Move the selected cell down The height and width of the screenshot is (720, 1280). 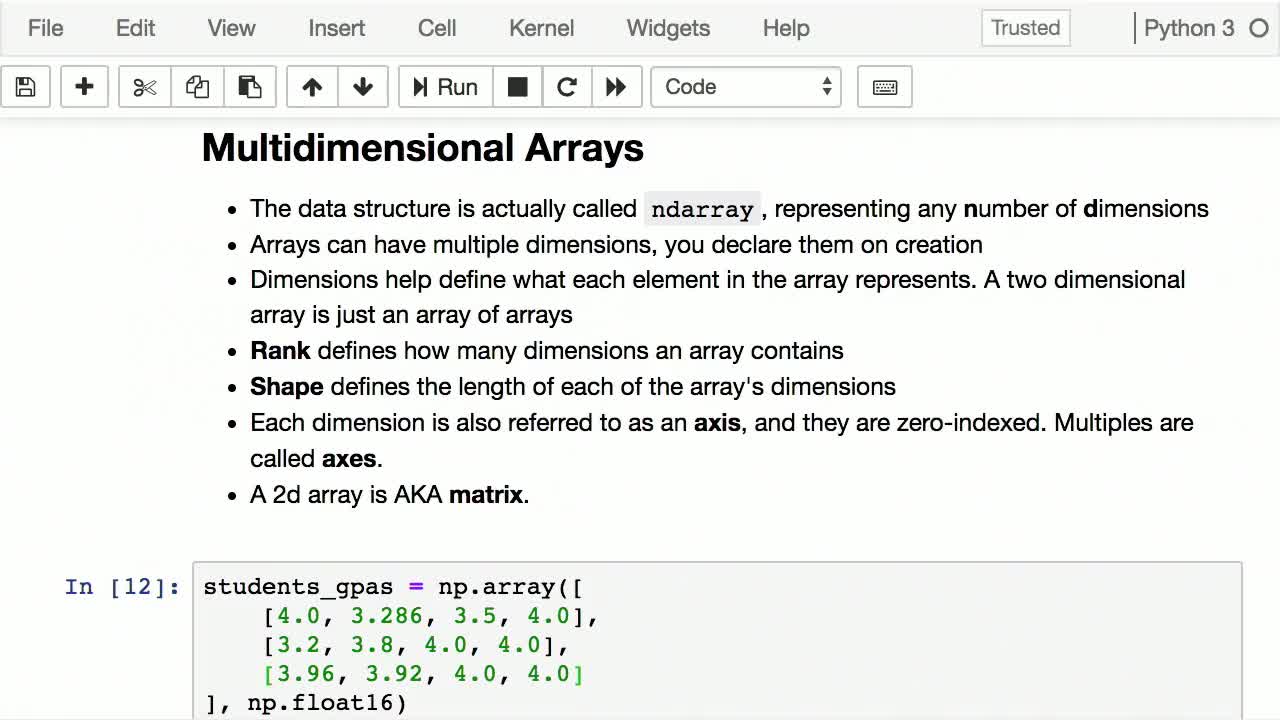point(362,87)
